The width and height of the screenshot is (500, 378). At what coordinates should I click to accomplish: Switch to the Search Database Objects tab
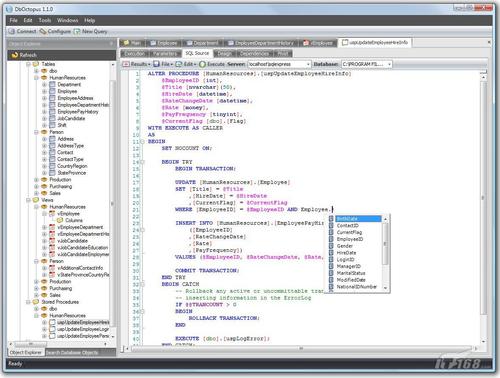[72, 352]
